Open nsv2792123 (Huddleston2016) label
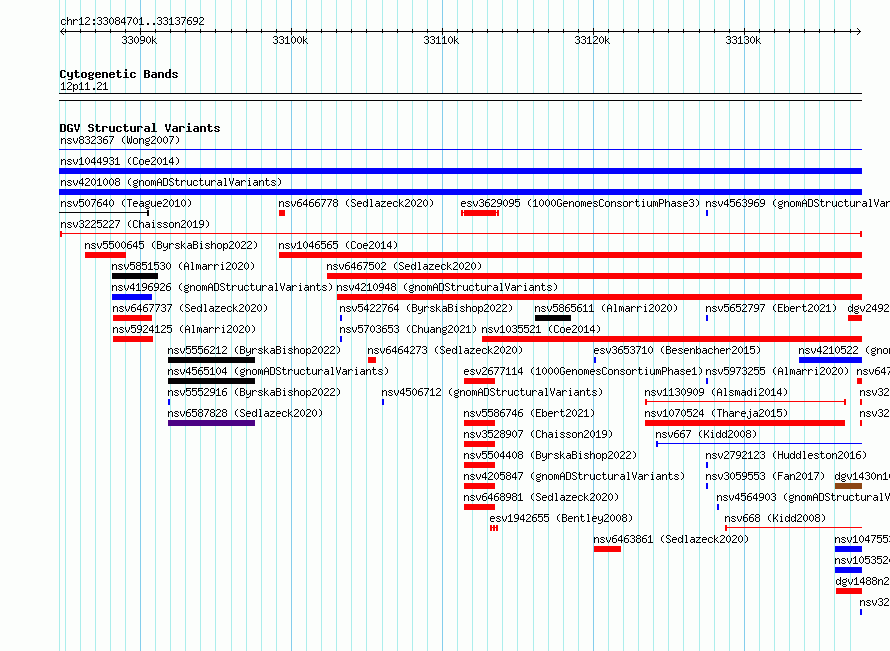The width and height of the screenshot is (890, 651). click(786, 455)
